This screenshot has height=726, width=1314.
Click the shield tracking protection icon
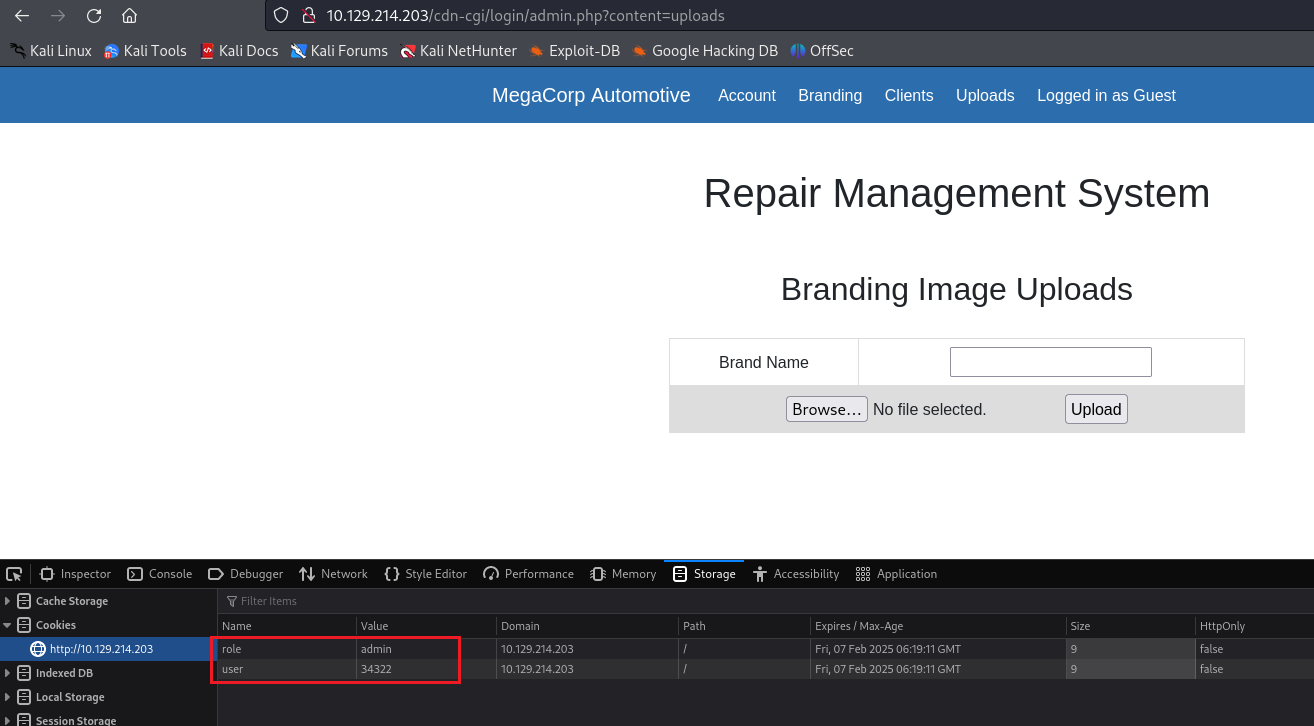(281, 15)
